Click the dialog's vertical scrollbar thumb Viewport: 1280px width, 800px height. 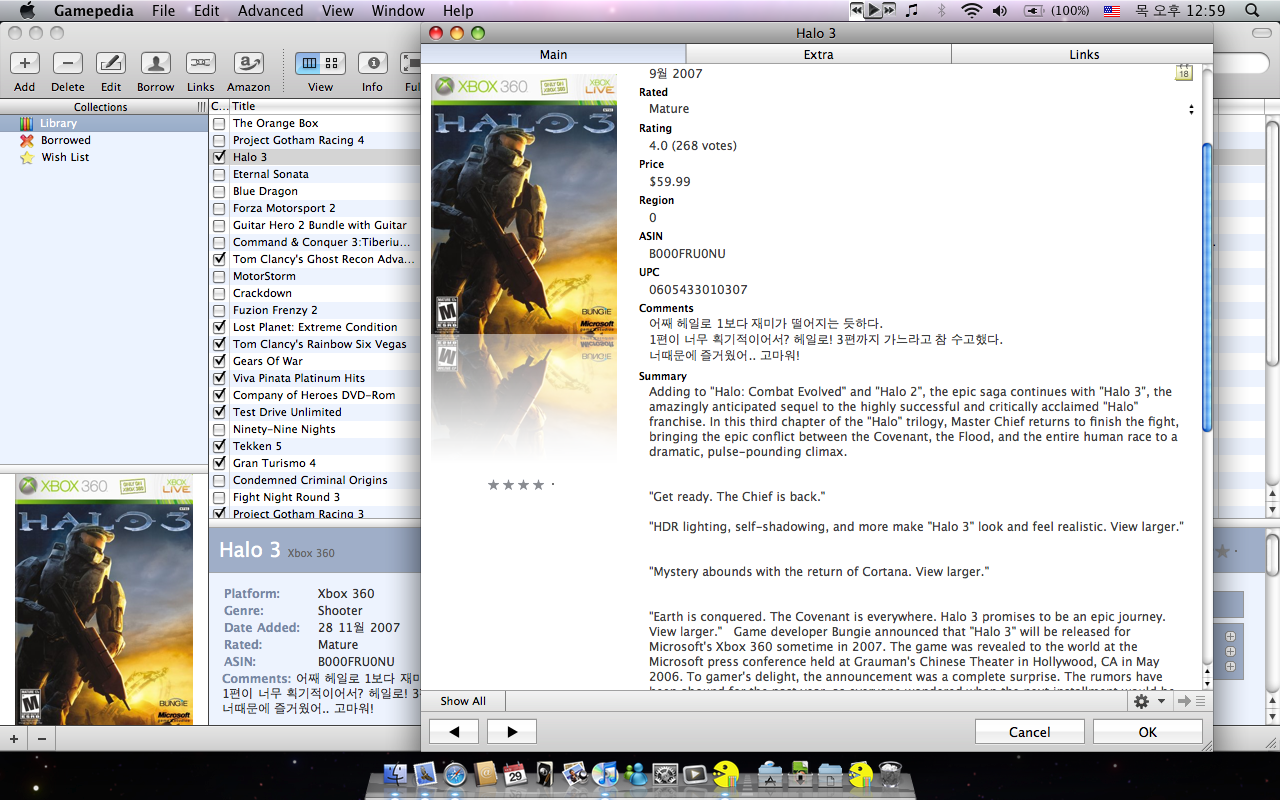[1206, 287]
